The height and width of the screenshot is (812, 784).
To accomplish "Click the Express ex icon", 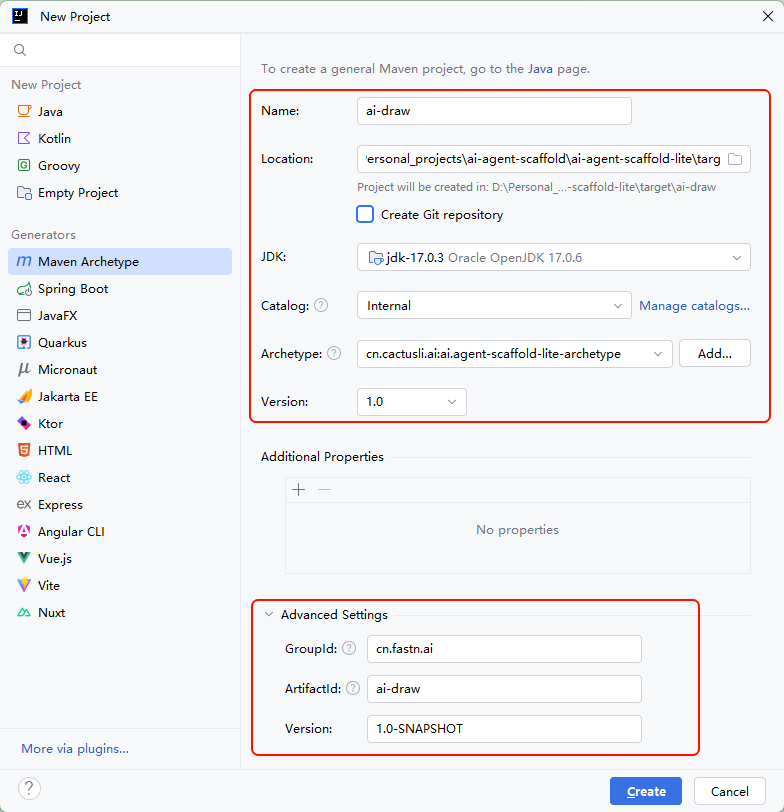I will 24,504.
